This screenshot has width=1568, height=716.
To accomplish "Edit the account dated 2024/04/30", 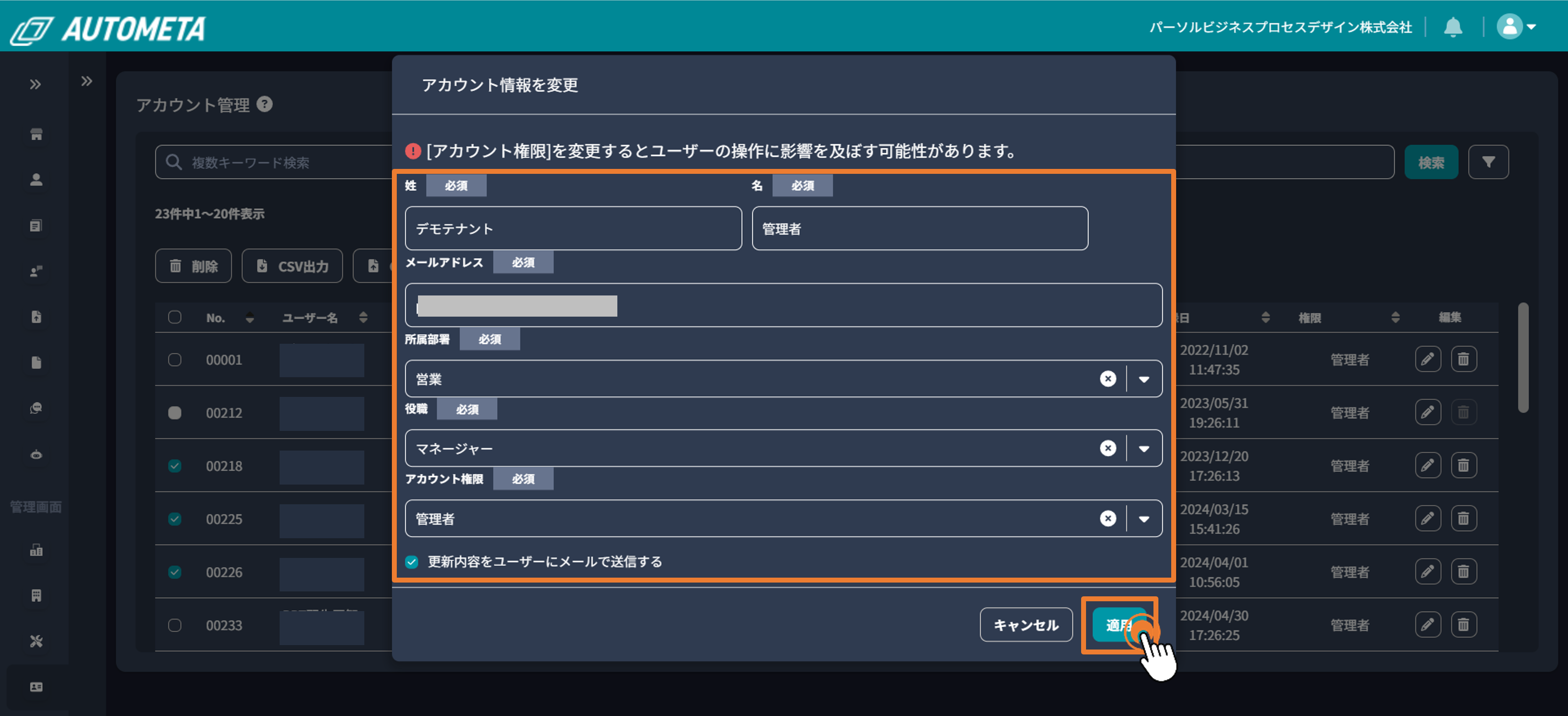I will [x=1427, y=624].
